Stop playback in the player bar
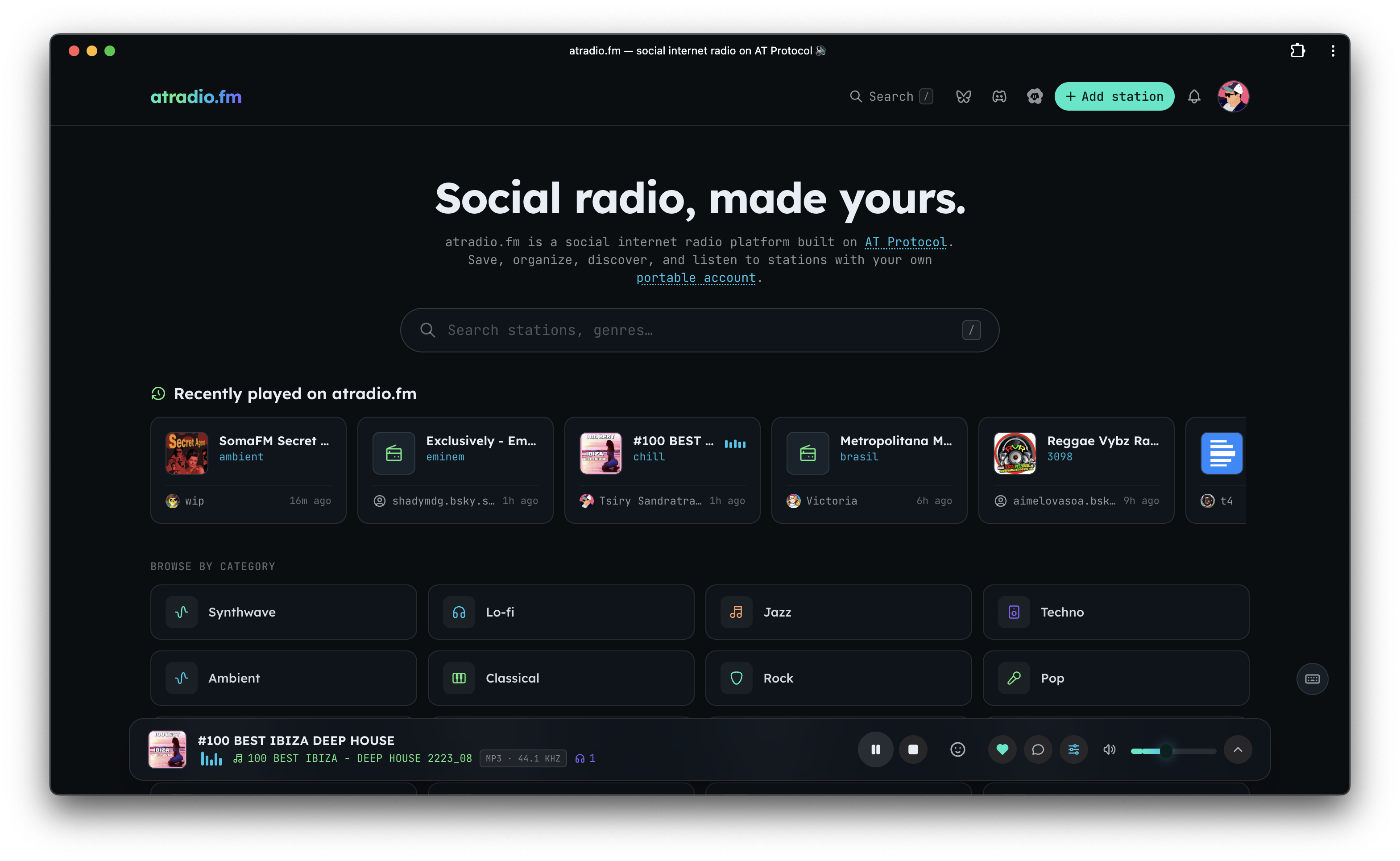The width and height of the screenshot is (1400, 861). pyautogui.click(x=913, y=749)
